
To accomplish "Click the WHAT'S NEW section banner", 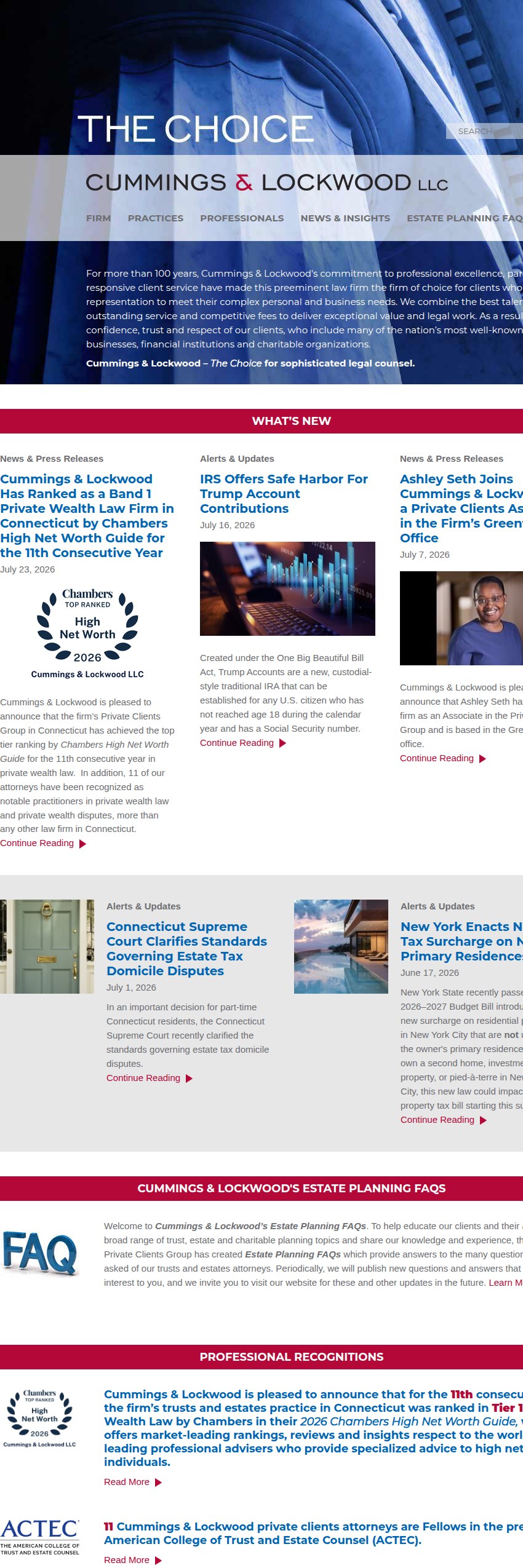I will point(261,421).
